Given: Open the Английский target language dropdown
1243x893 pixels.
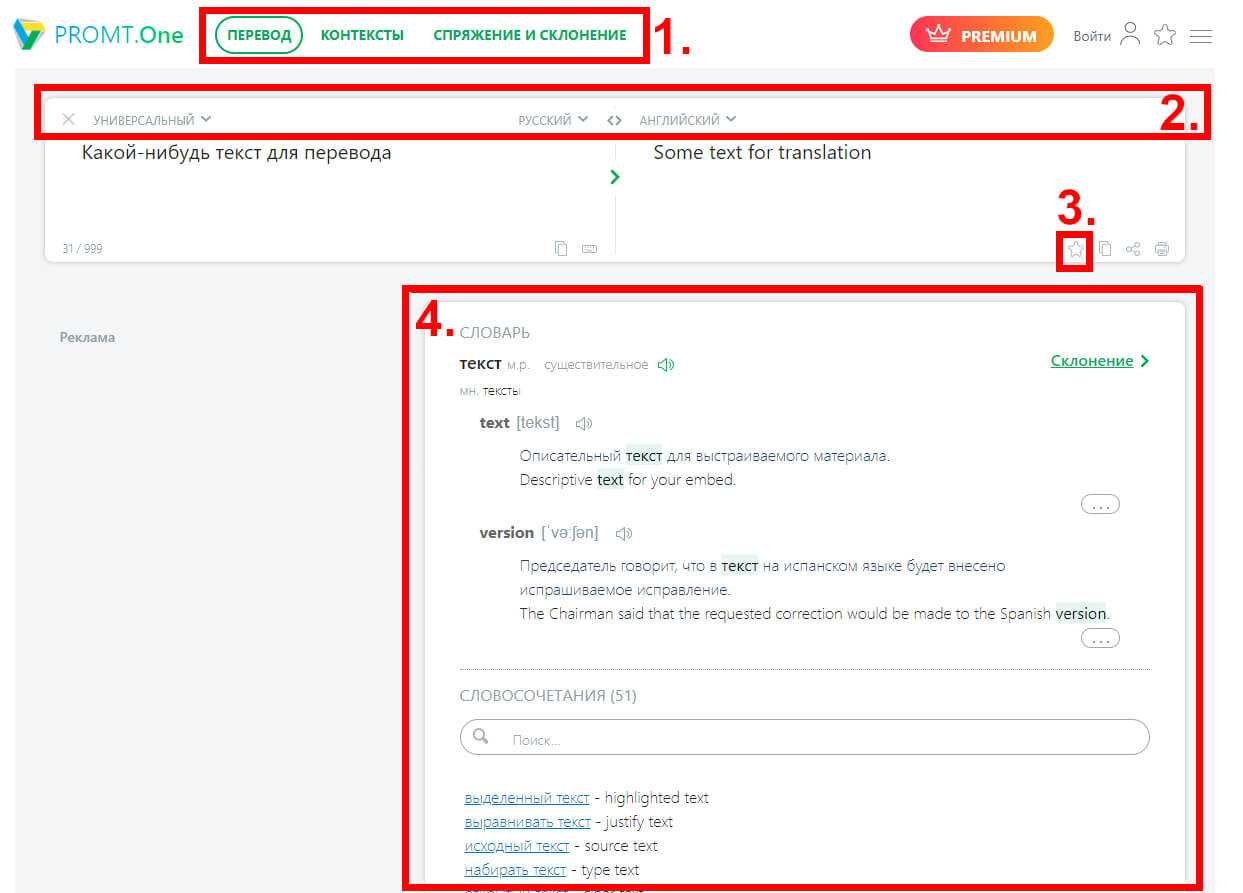Looking at the screenshot, I should point(687,120).
